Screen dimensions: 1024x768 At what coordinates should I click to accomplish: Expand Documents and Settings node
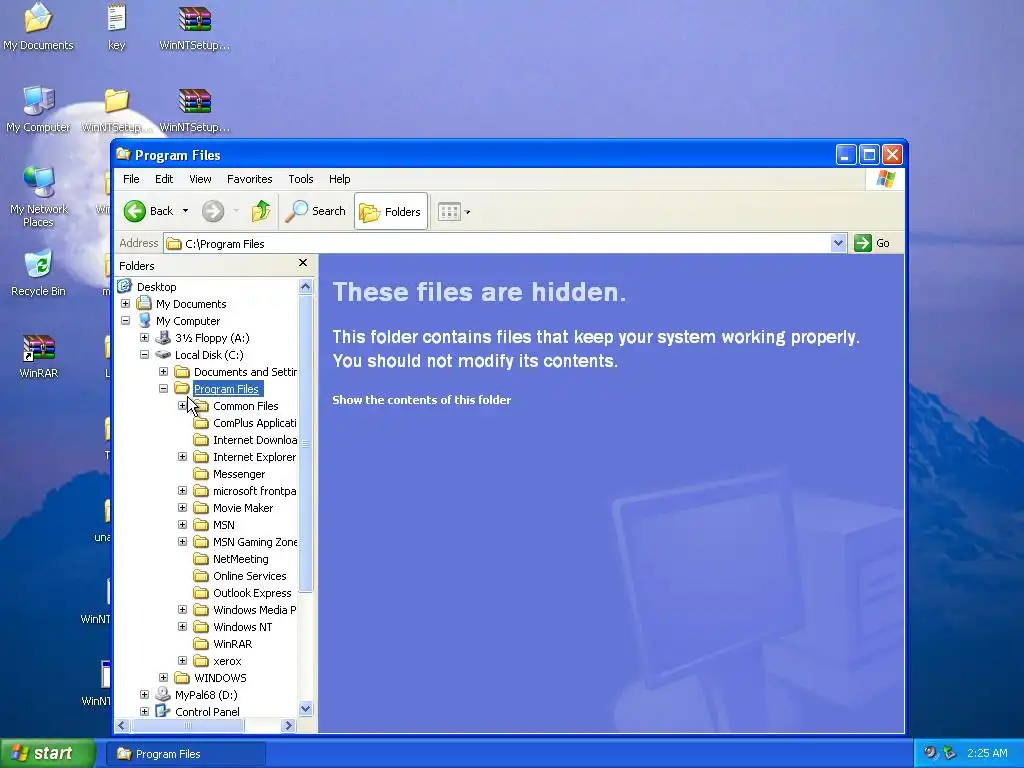click(x=163, y=372)
